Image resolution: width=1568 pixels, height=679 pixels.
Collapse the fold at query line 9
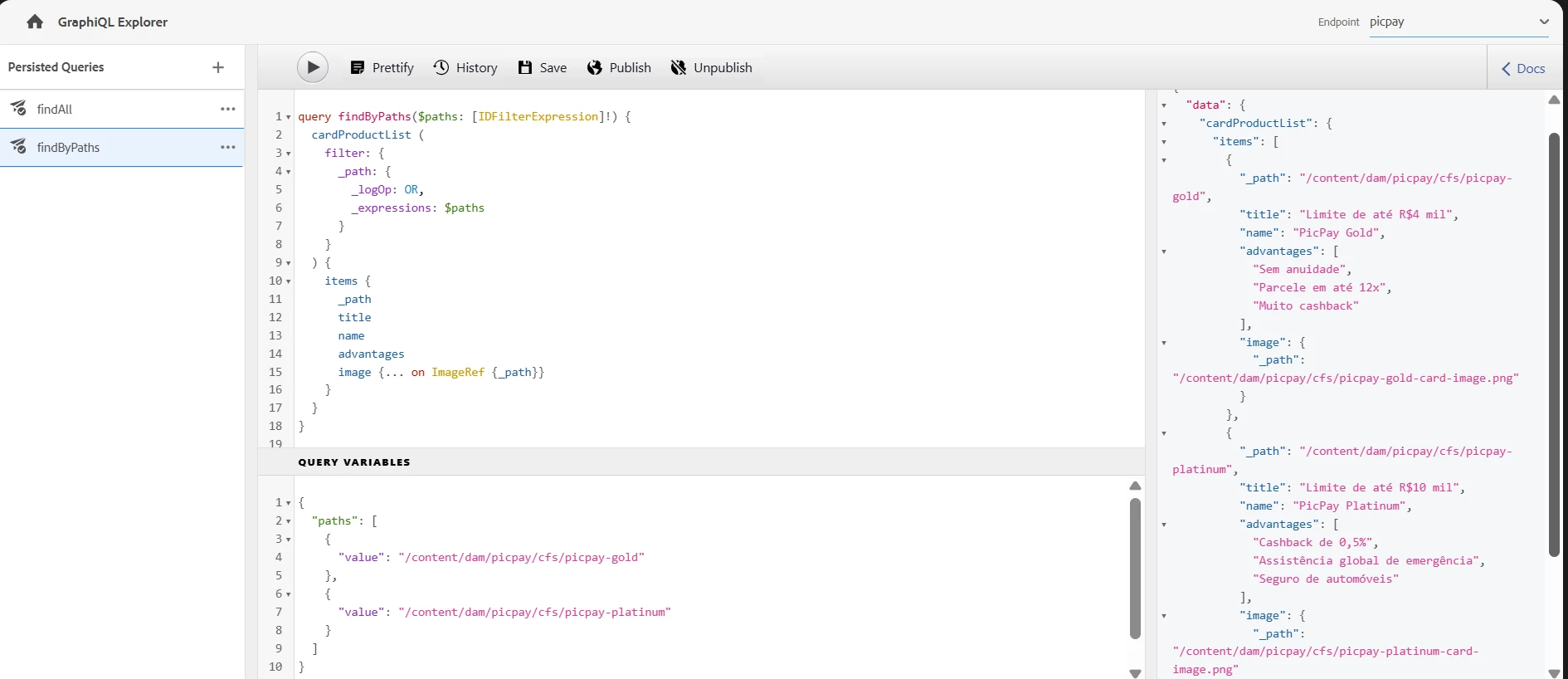[x=289, y=263]
